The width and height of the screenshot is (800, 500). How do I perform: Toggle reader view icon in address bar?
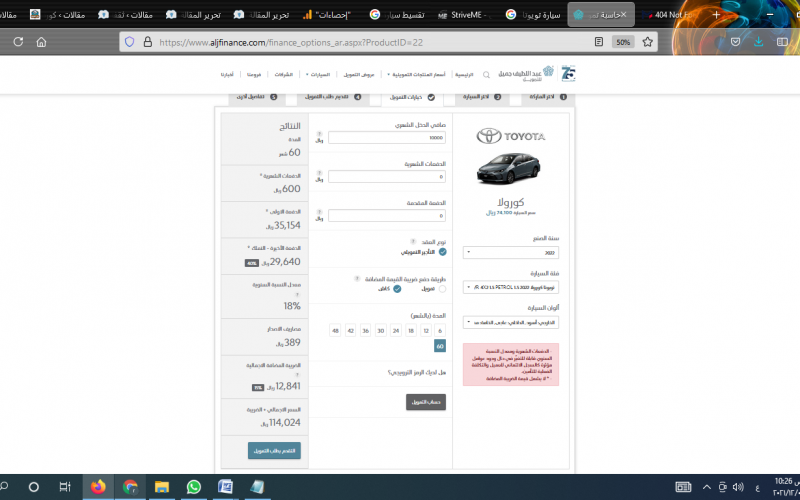(x=599, y=42)
